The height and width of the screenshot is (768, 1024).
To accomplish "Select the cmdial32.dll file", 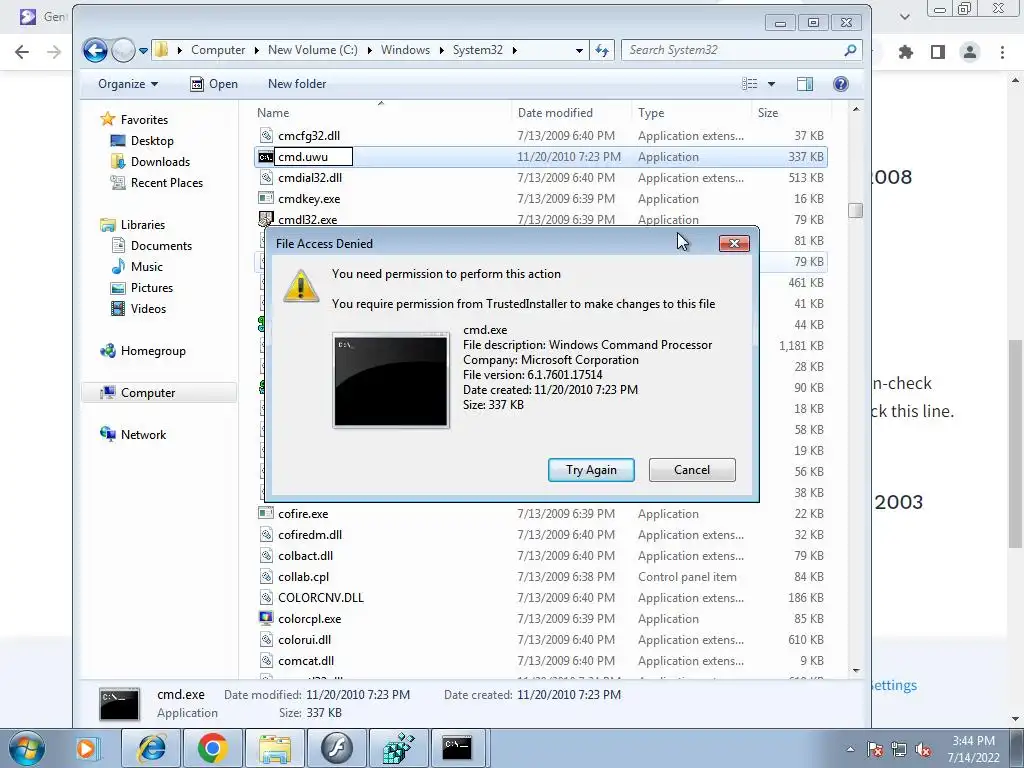I will tap(310, 178).
